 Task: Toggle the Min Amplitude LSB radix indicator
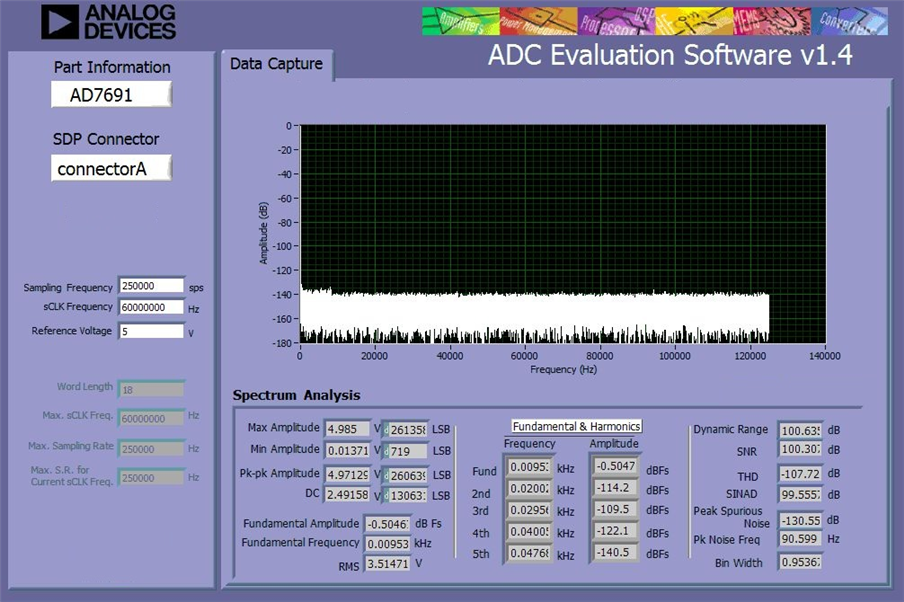click(386, 451)
